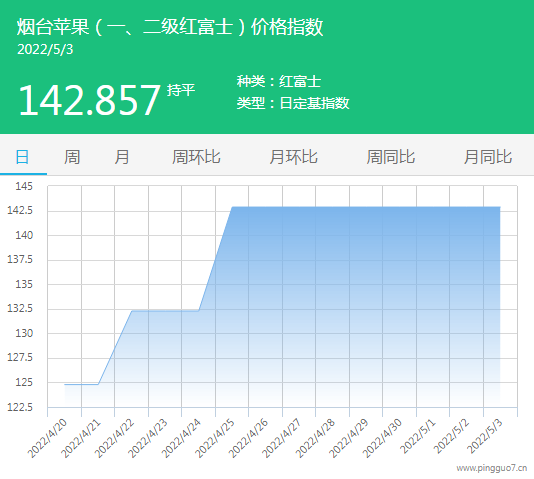Open the 月环比 tab
534x479 pixels.
coord(294,157)
